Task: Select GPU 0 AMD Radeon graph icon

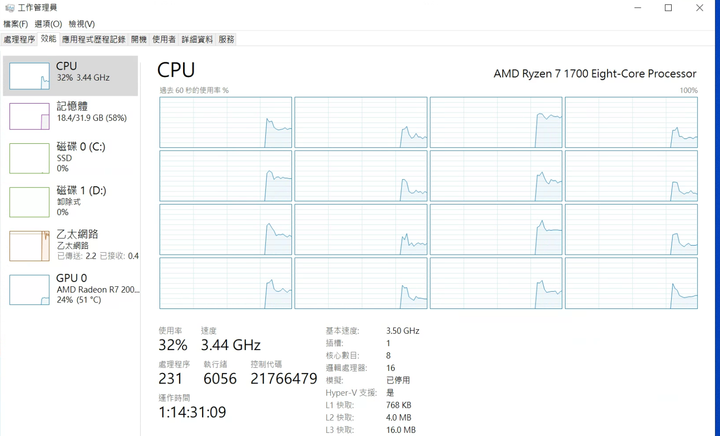Action: point(29,290)
